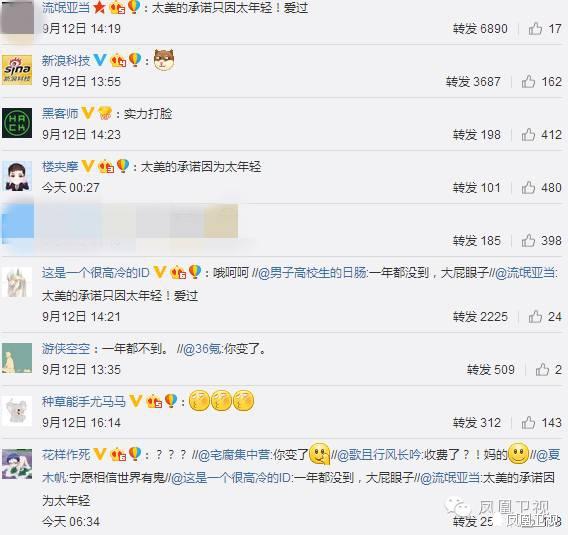Open 花样作死 username link

[x=66, y=454]
